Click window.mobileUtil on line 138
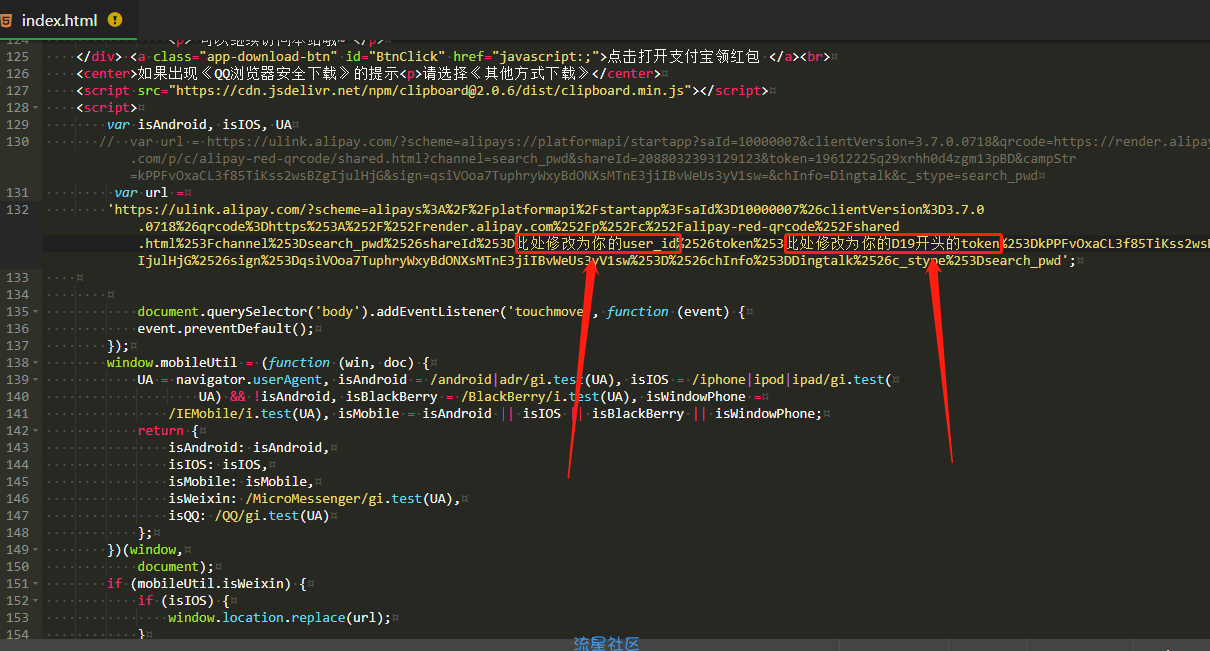Screen dimensions: 1210x651 [x=172, y=363]
